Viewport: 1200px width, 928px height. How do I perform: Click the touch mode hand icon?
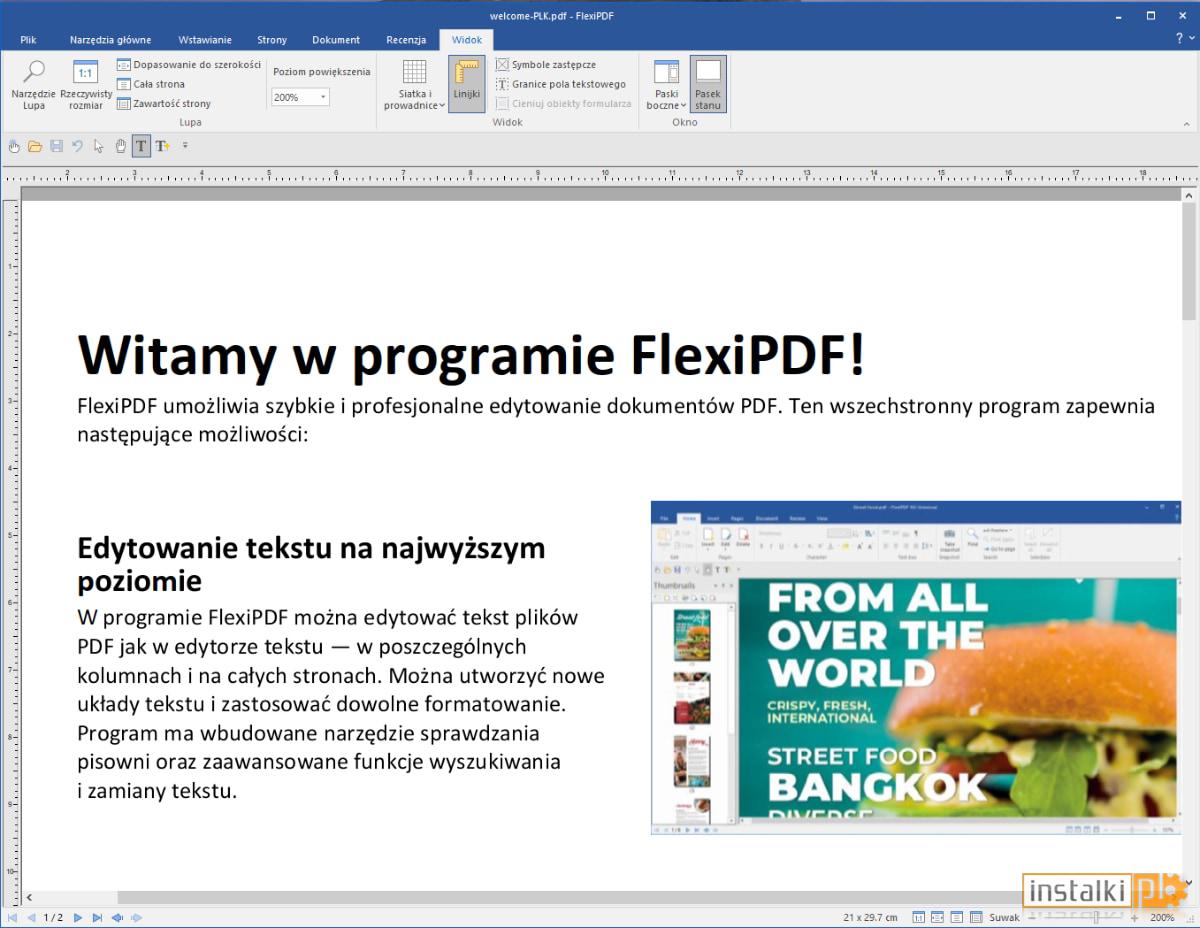click(x=14, y=146)
